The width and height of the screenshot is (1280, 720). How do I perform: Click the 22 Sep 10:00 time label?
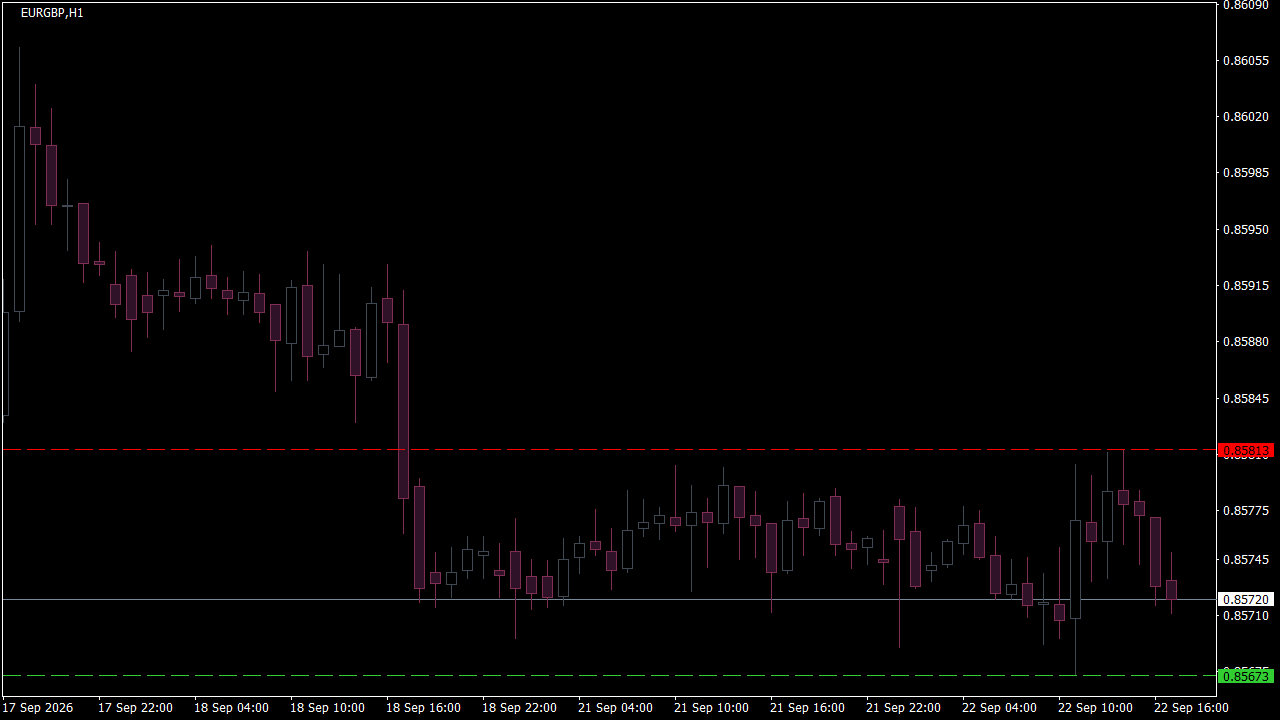point(1095,708)
